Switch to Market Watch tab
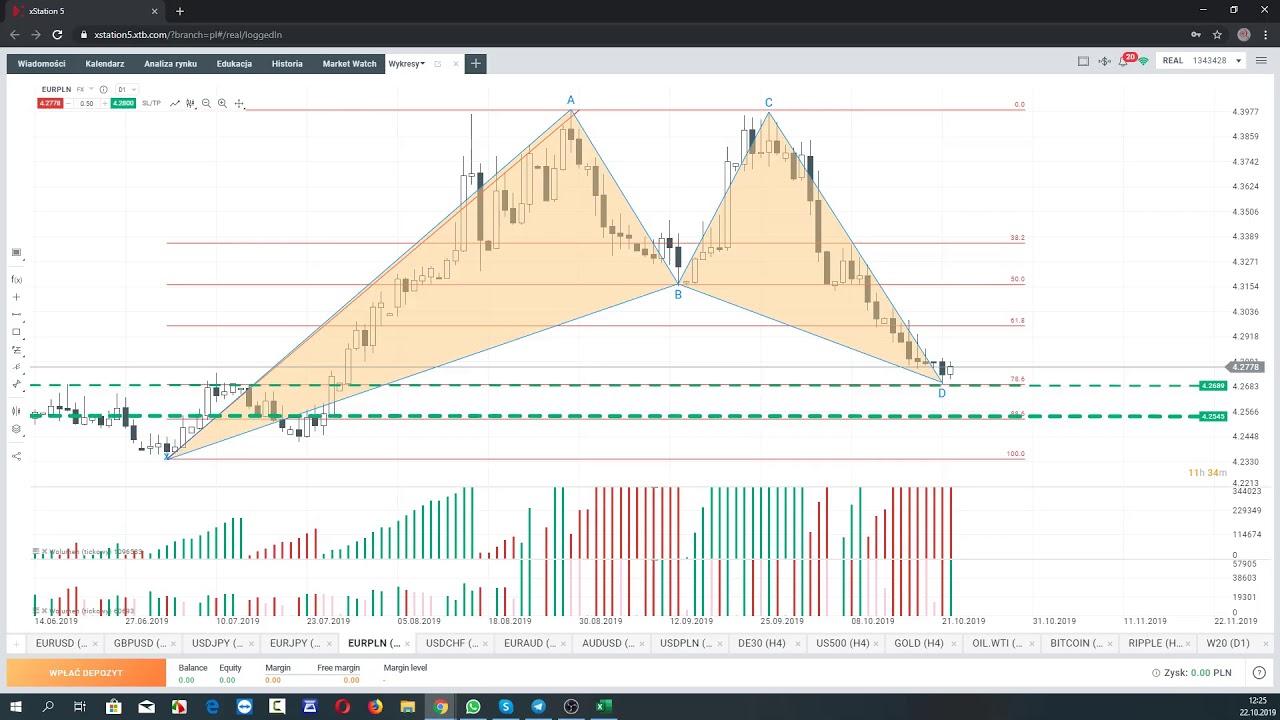 (349, 63)
